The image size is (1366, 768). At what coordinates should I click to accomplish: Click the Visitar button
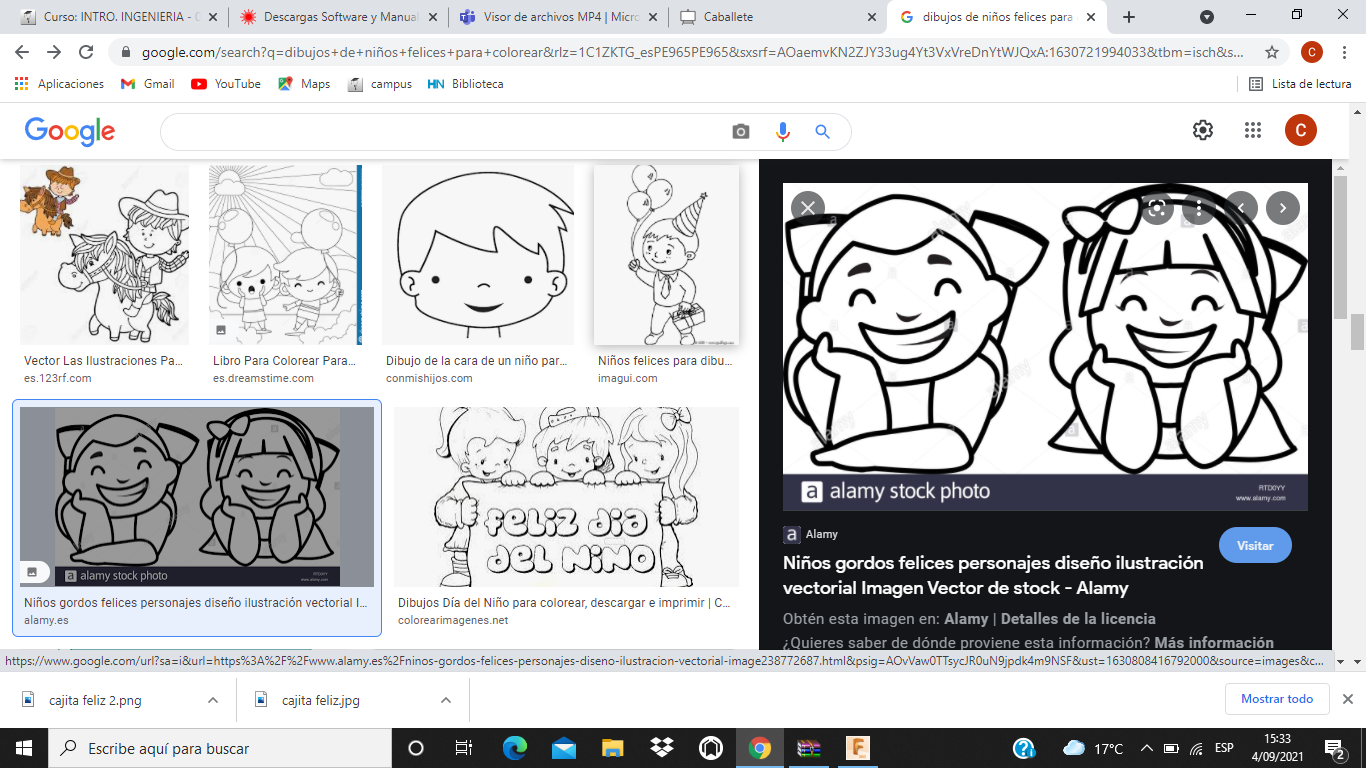click(x=1255, y=546)
